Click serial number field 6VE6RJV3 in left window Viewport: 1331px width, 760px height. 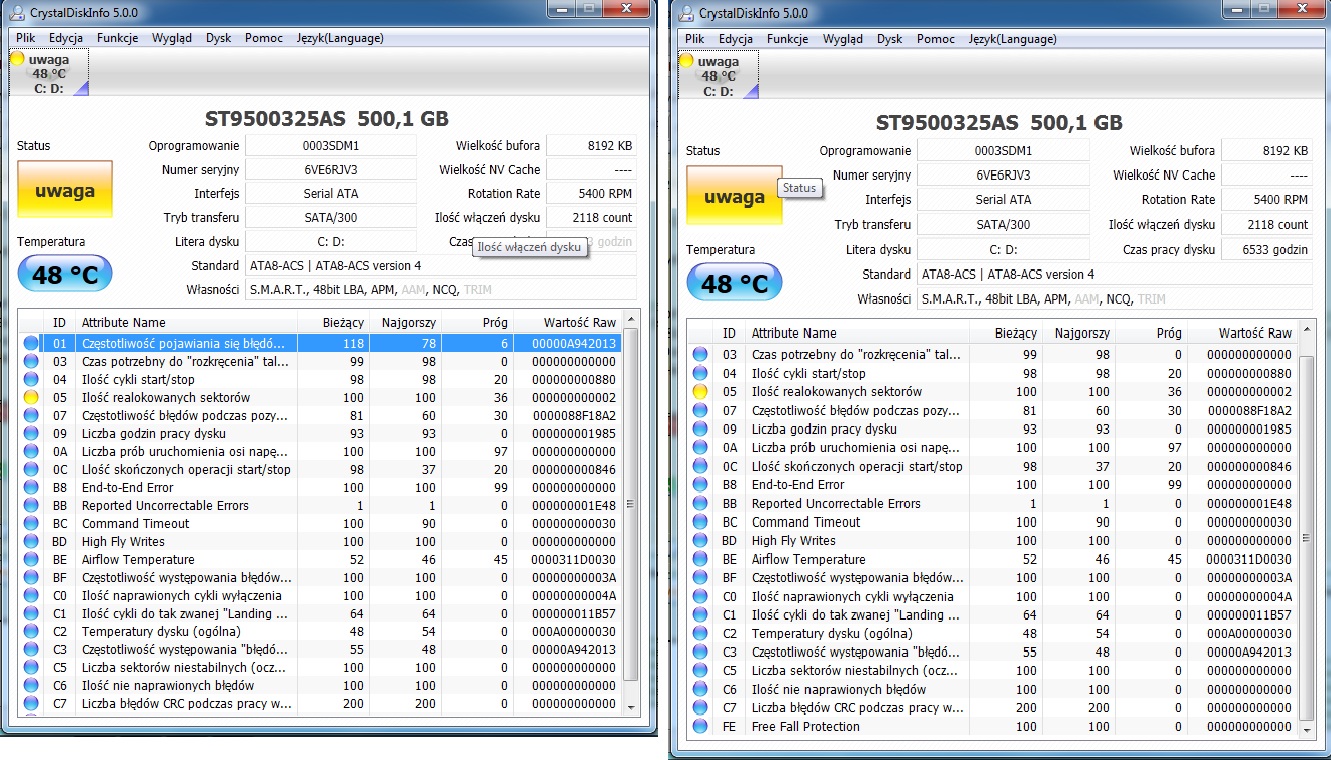click(331, 169)
